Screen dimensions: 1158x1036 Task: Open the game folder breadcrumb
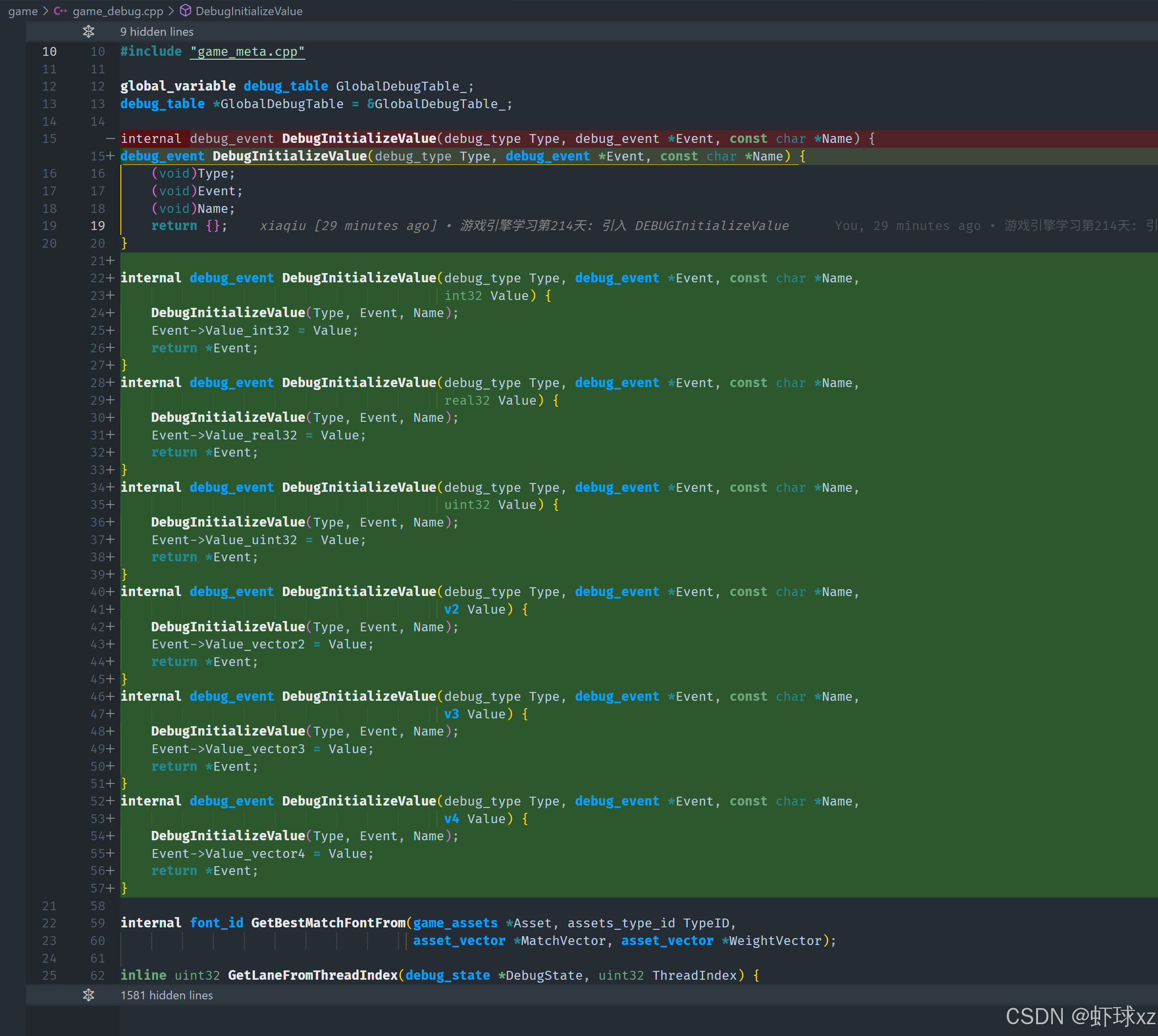coord(23,11)
